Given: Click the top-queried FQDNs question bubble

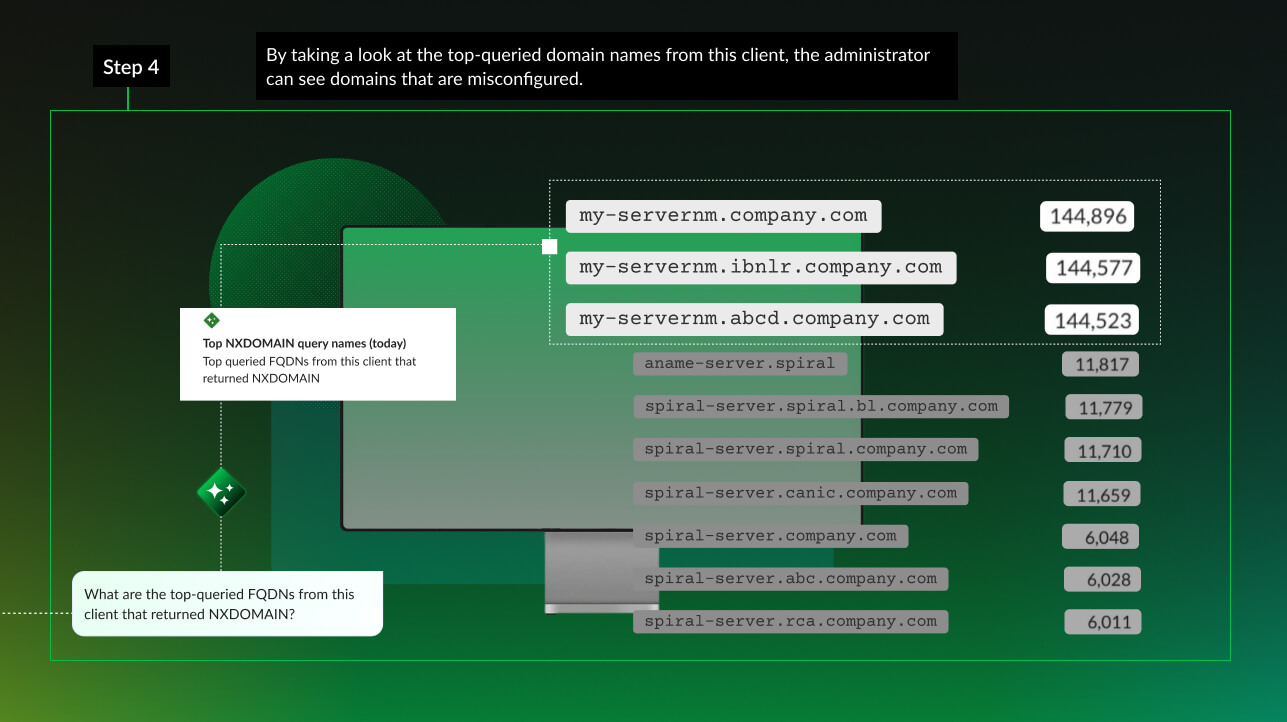Looking at the screenshot, I should [x=227, y=604].
